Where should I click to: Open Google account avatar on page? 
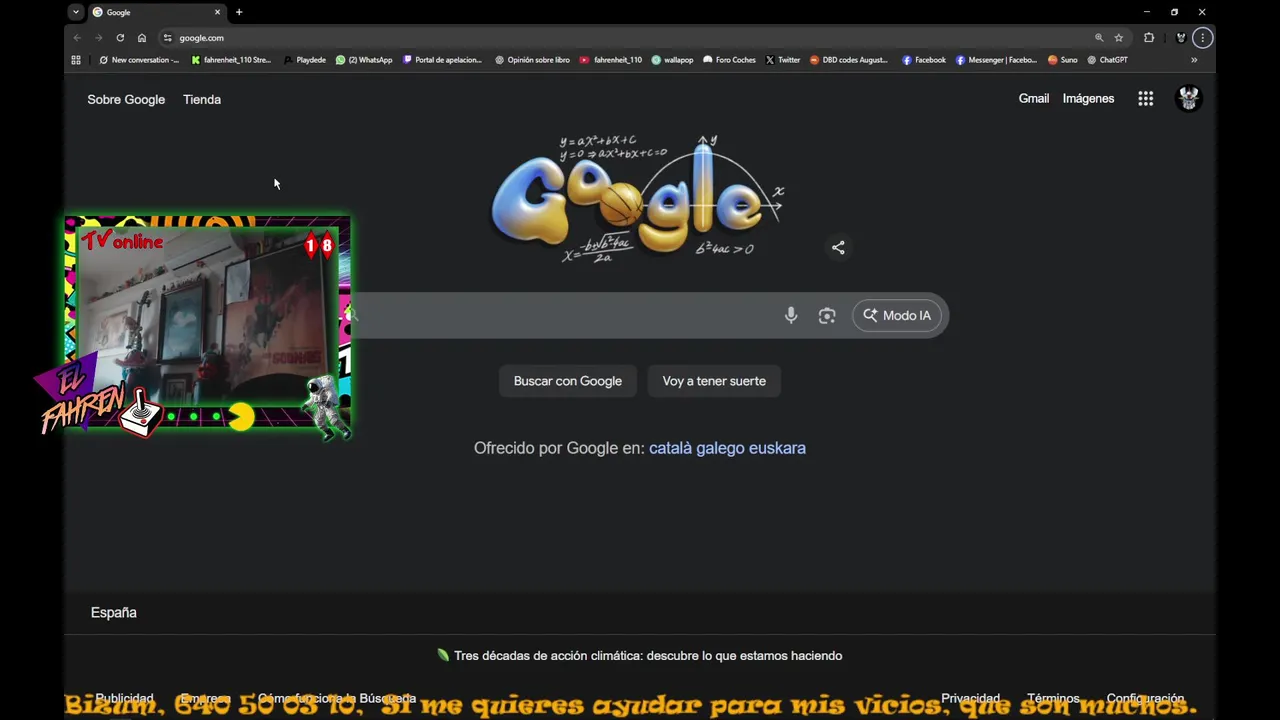(x=1188, y=98)
